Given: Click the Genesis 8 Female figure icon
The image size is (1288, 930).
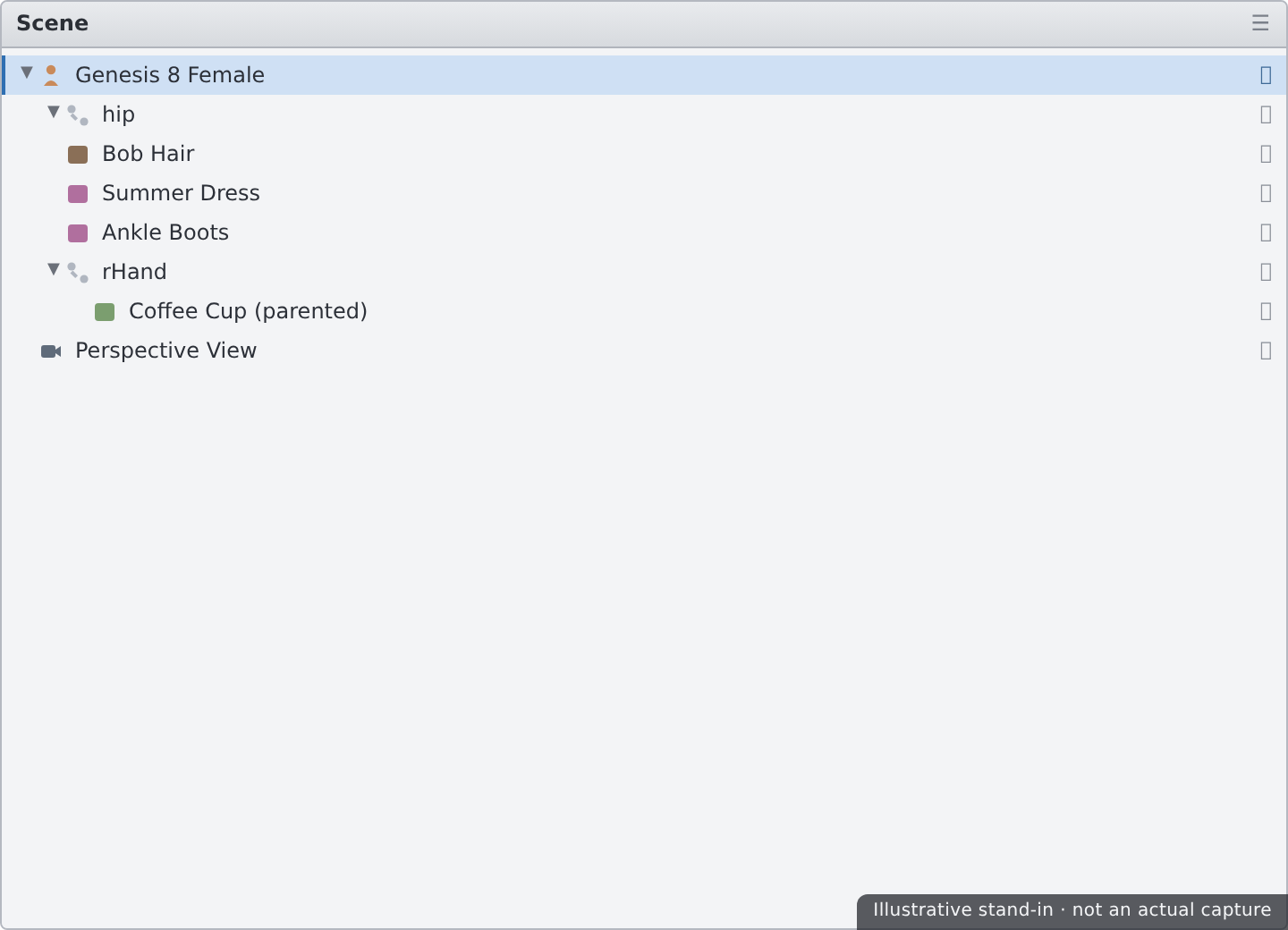Looking at the screenshot, I should (51, 75).
